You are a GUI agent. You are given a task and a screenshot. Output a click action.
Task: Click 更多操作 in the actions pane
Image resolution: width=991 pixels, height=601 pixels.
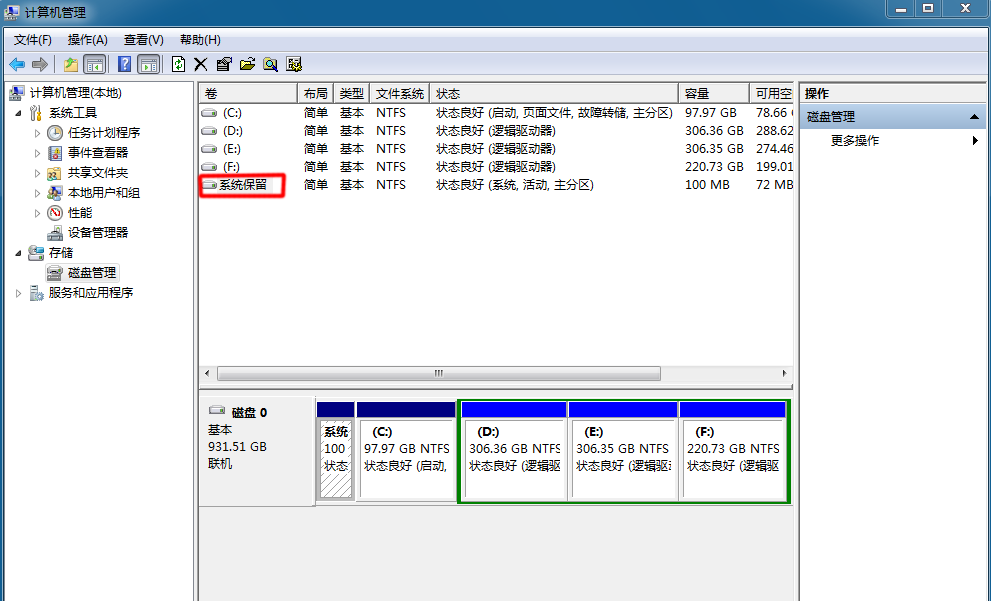pos(855,141)
